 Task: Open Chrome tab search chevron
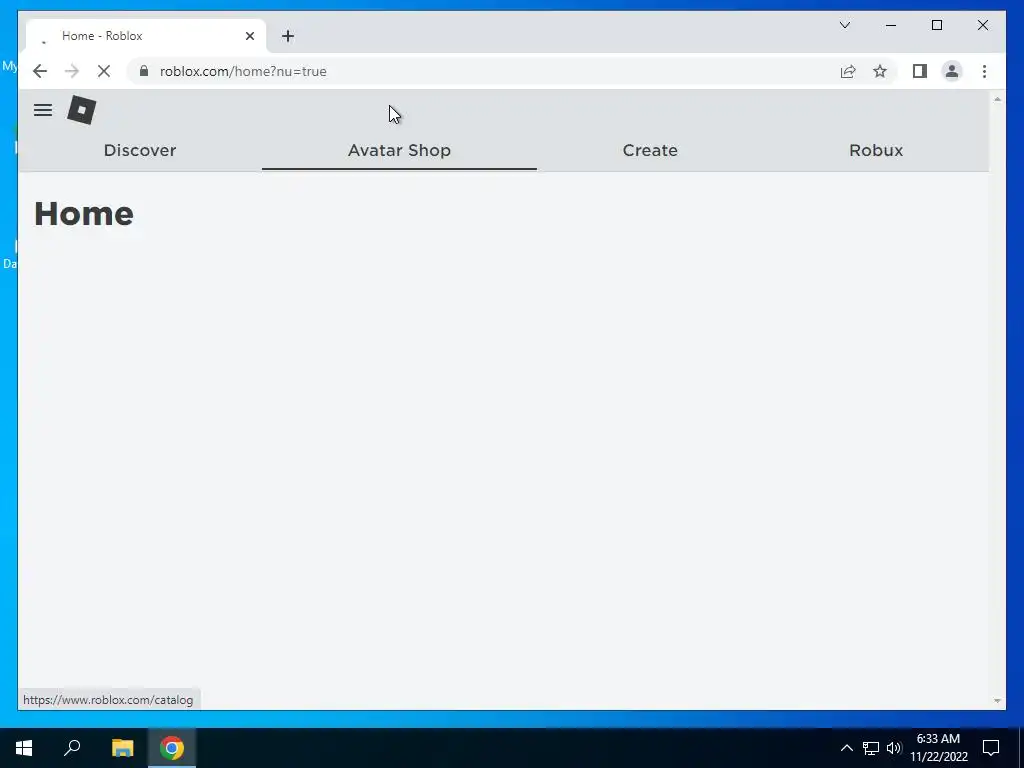844,25
